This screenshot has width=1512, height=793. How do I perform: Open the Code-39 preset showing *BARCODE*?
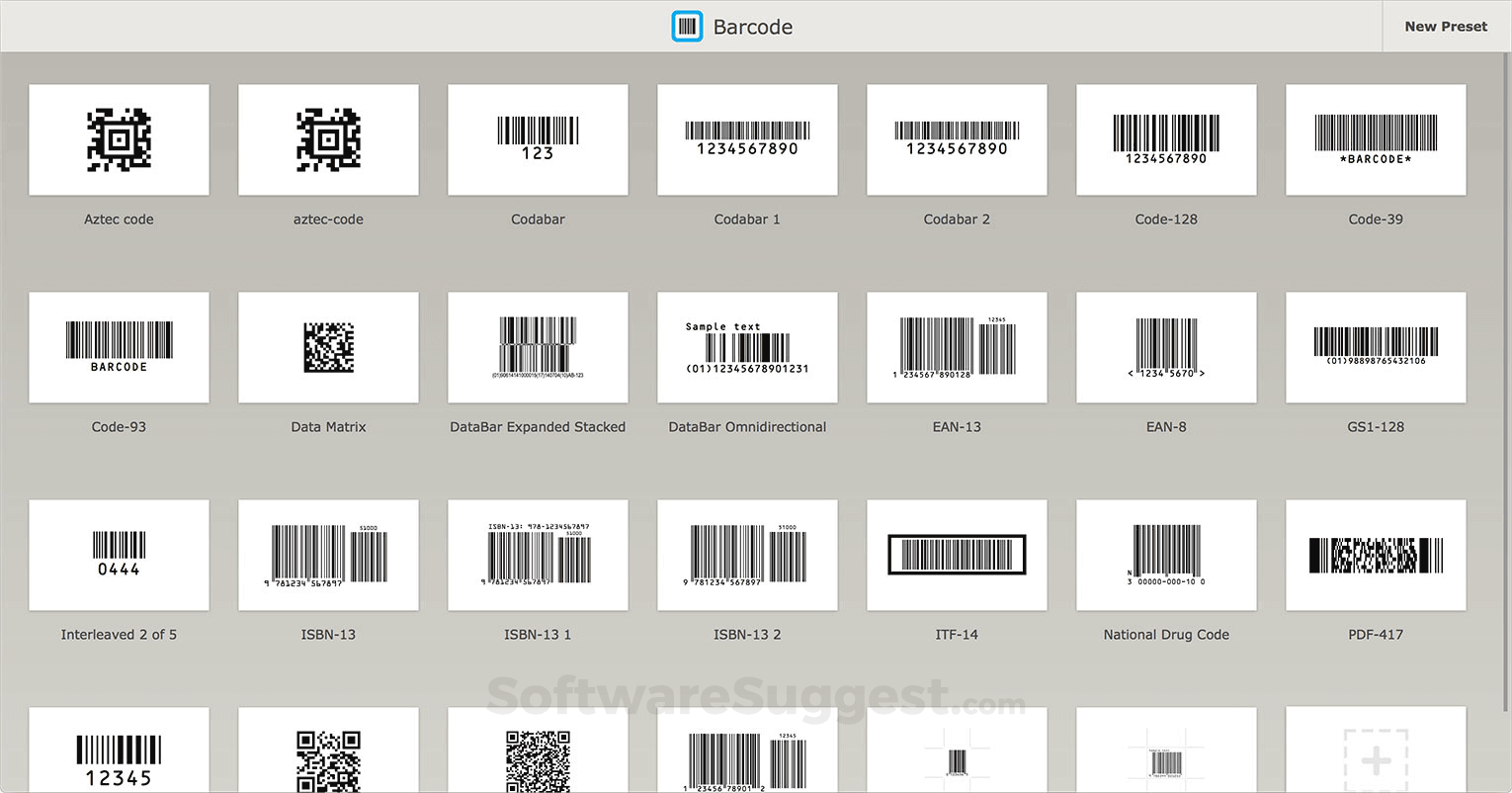pyautogui.click(x=1376, y=139)
